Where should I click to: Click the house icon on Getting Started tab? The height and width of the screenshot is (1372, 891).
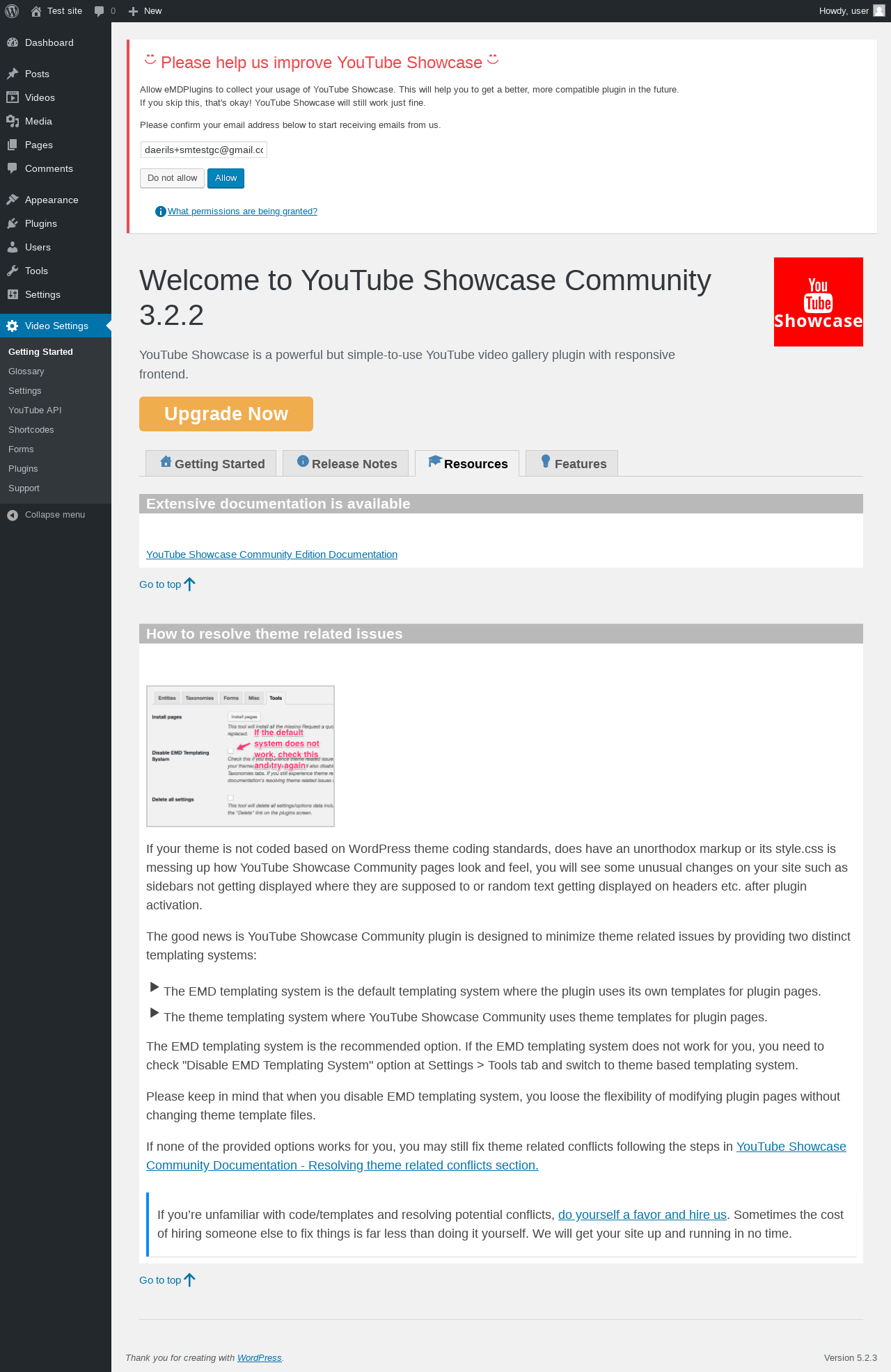166,461
